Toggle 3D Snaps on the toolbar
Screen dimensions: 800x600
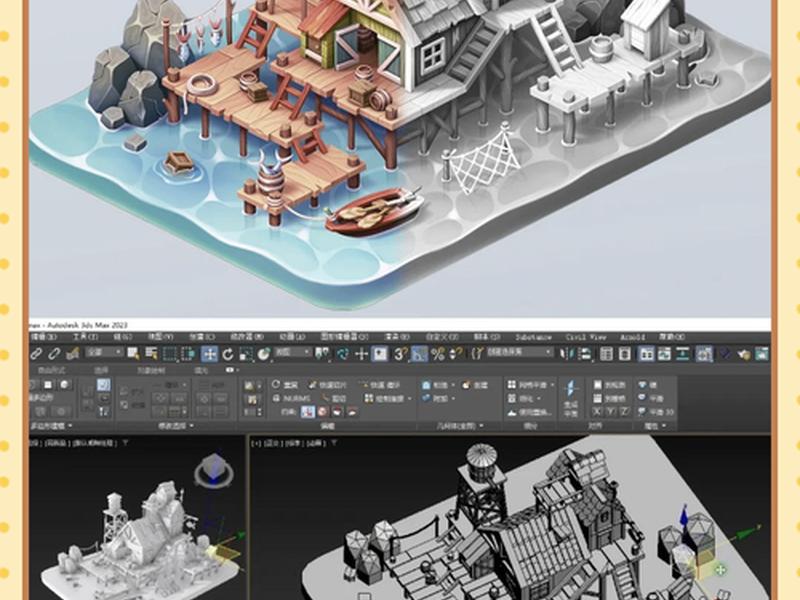(401, 354)
